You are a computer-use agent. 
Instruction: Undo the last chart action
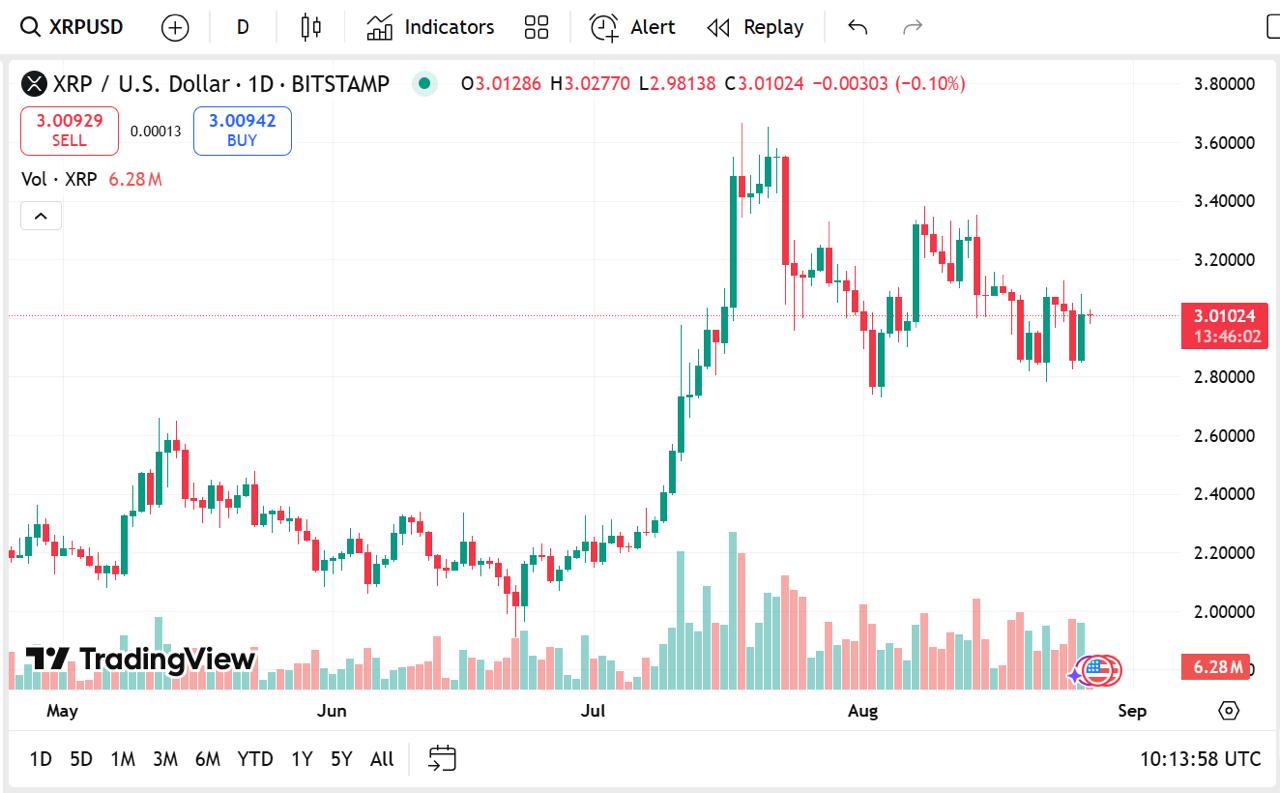coord(857,27)
